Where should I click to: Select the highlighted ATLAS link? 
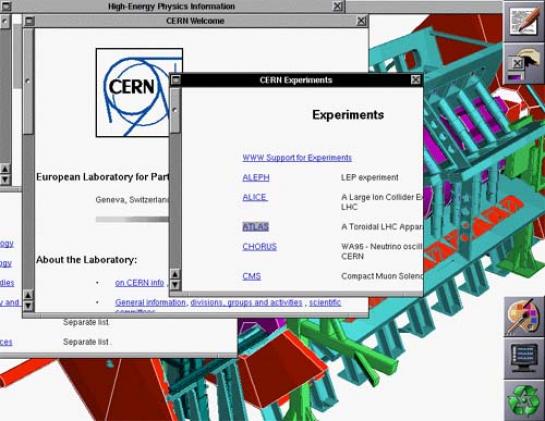(x=255, y=227)
